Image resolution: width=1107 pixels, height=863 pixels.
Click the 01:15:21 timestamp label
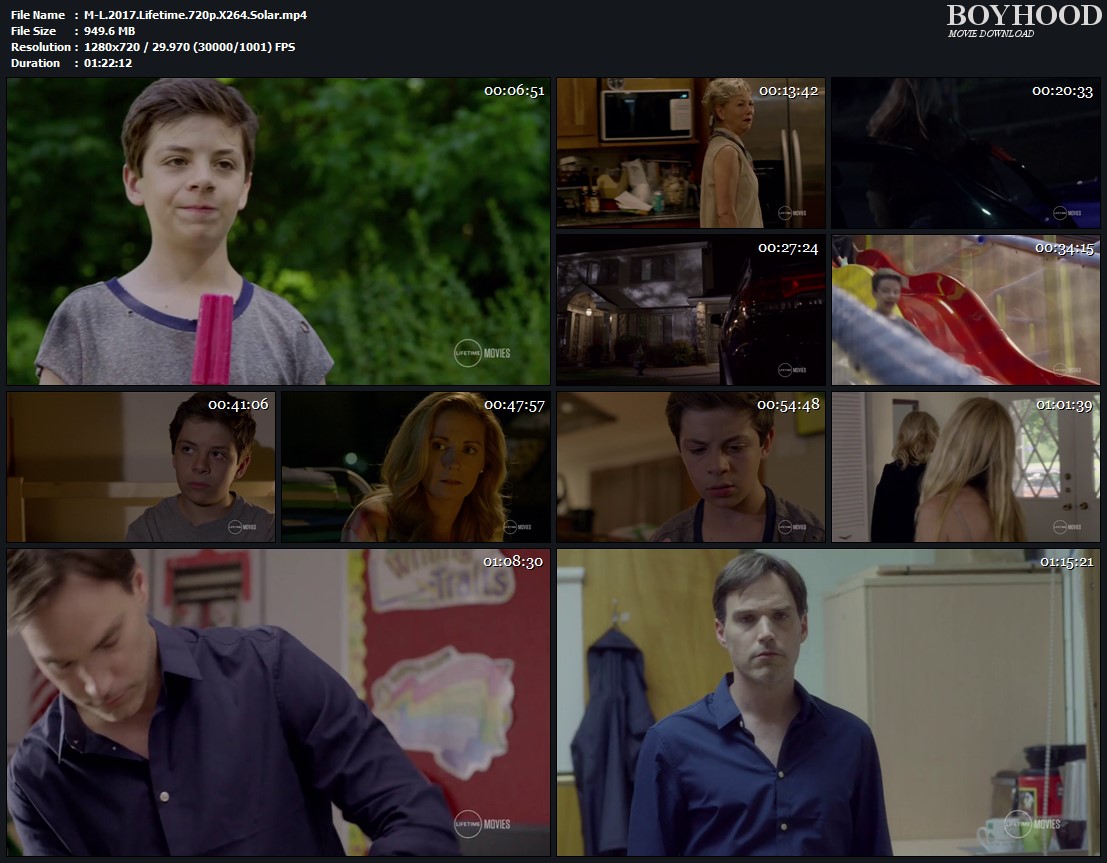(x=1069, y=561)
